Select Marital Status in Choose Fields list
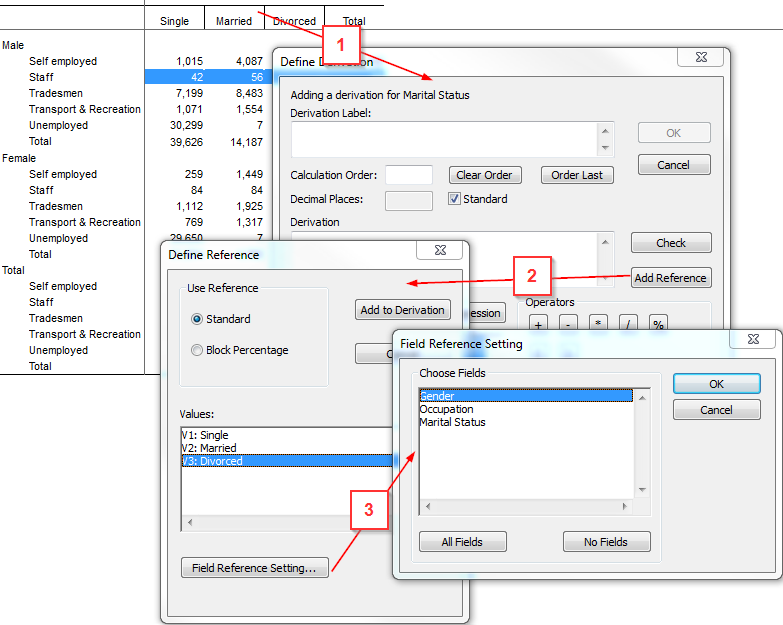 pyautogui.click(x=452, y=422)
